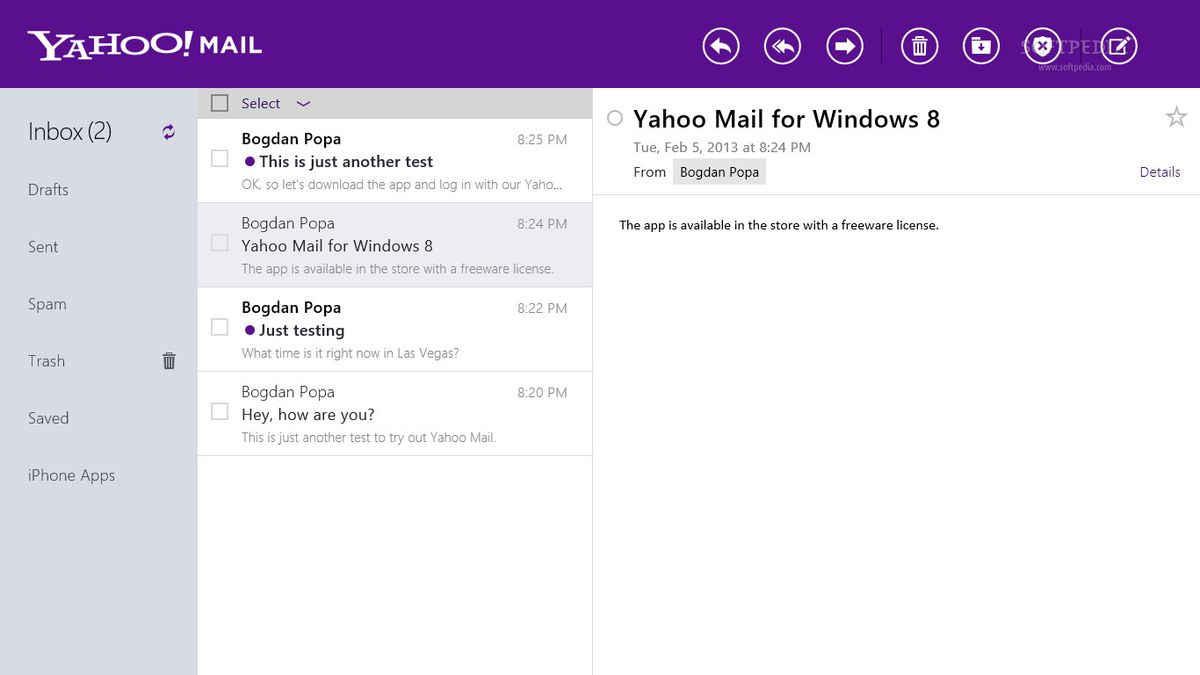Click sender chip Bogdan Popa in header
1200x675 pixels.
(719, 172)
